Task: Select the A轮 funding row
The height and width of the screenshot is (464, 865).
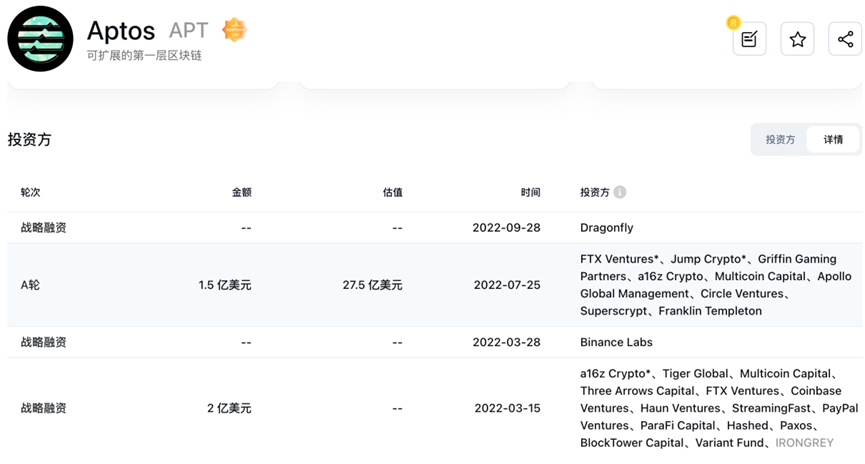Action: (x=435, y=285)
